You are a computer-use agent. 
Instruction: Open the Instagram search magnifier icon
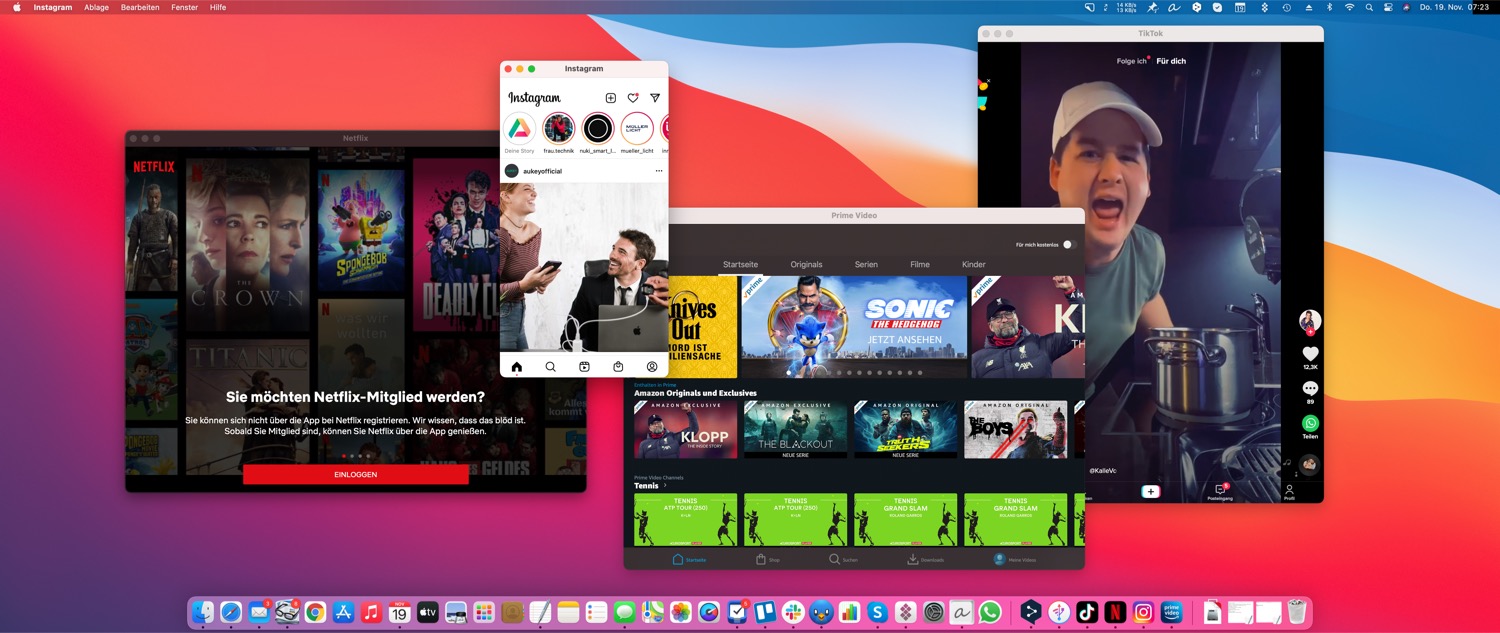550,367
